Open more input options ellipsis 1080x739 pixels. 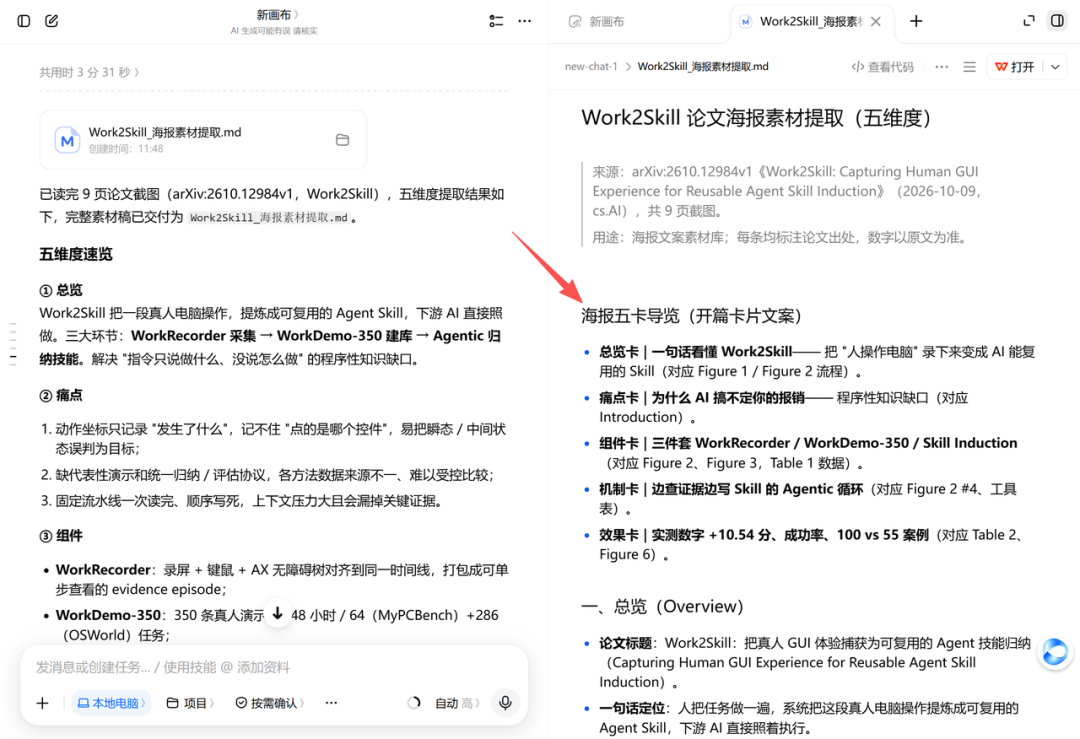331,702
